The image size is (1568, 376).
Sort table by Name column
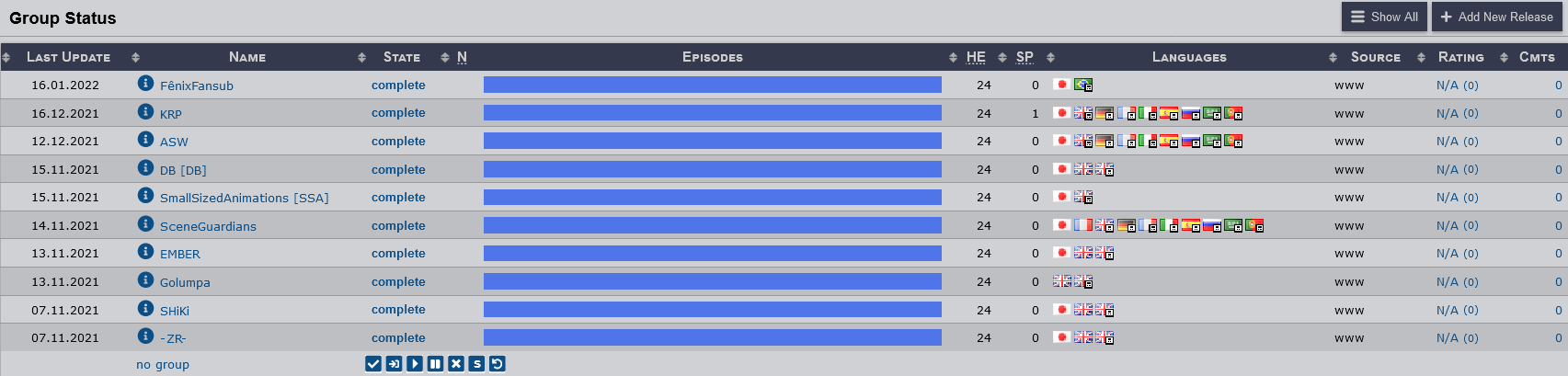(247, 57)
